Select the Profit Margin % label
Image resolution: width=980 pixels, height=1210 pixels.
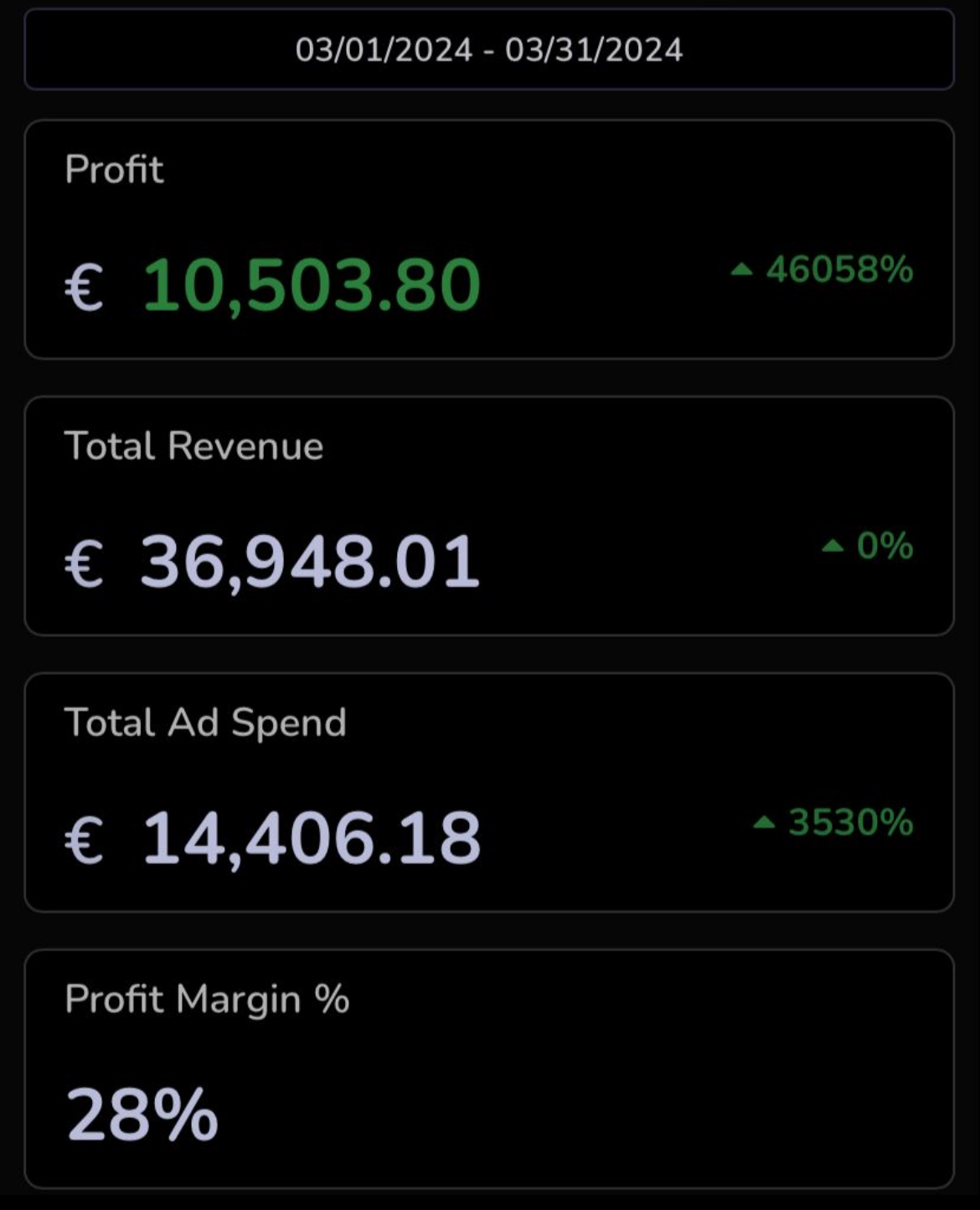click(x=207, y=999)
